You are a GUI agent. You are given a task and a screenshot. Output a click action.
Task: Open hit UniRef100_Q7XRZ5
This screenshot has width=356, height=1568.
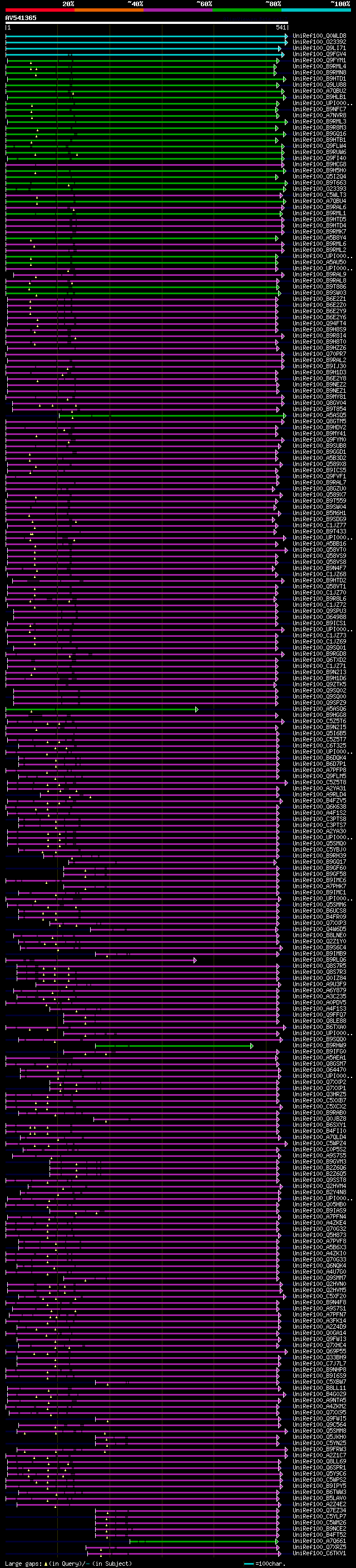tap(319, 1547)
